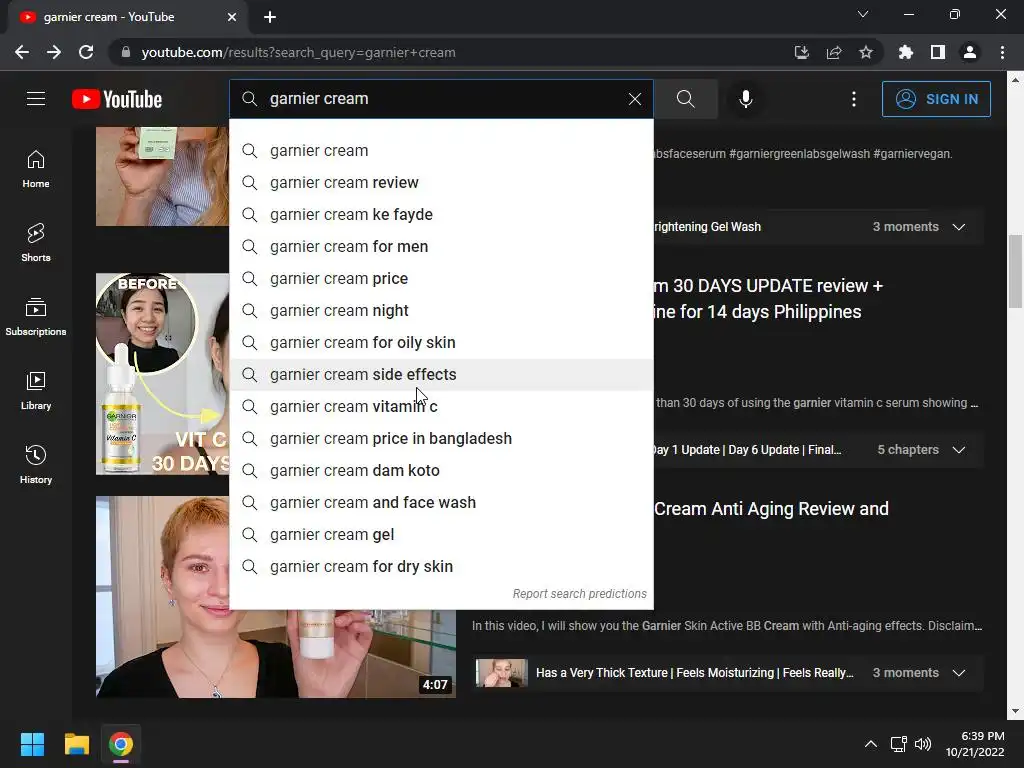The width and height of the screenshot is (1024, 768).
Task: Click the small moments thumbnail beside Thick Texture
Action: point(501,673)
